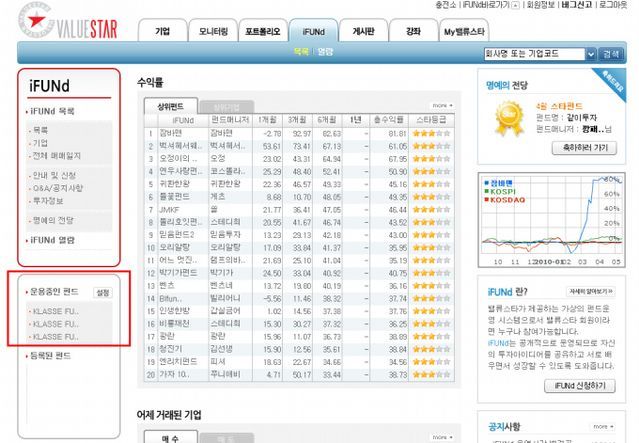
Task: Click the 자세히 알아보기 button
Action: [x=591, y=291]
